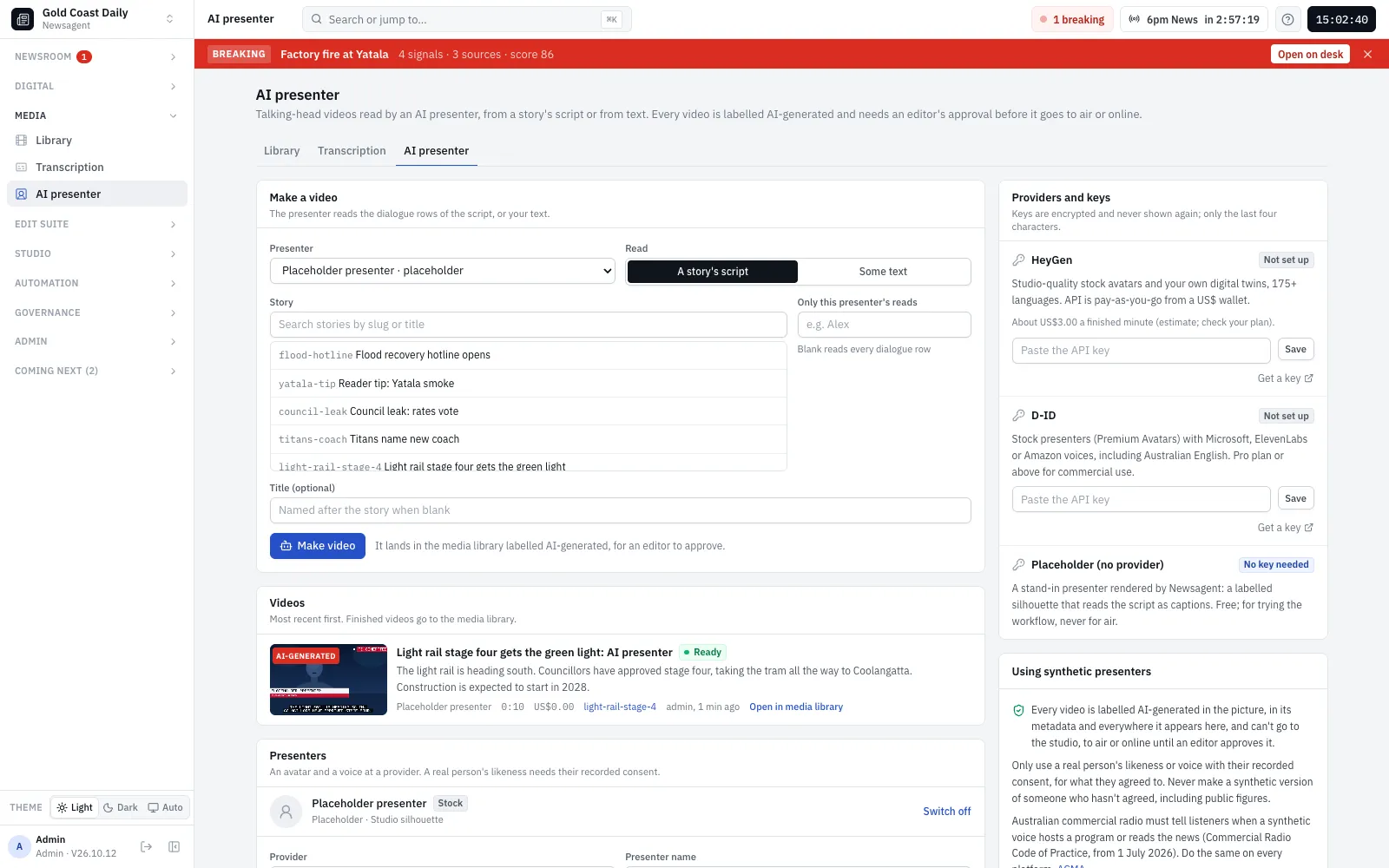Viewport: 1389px width, 868px height.
Task: Expand the Edit Suite sidebar section
Action: coord(97,224)
